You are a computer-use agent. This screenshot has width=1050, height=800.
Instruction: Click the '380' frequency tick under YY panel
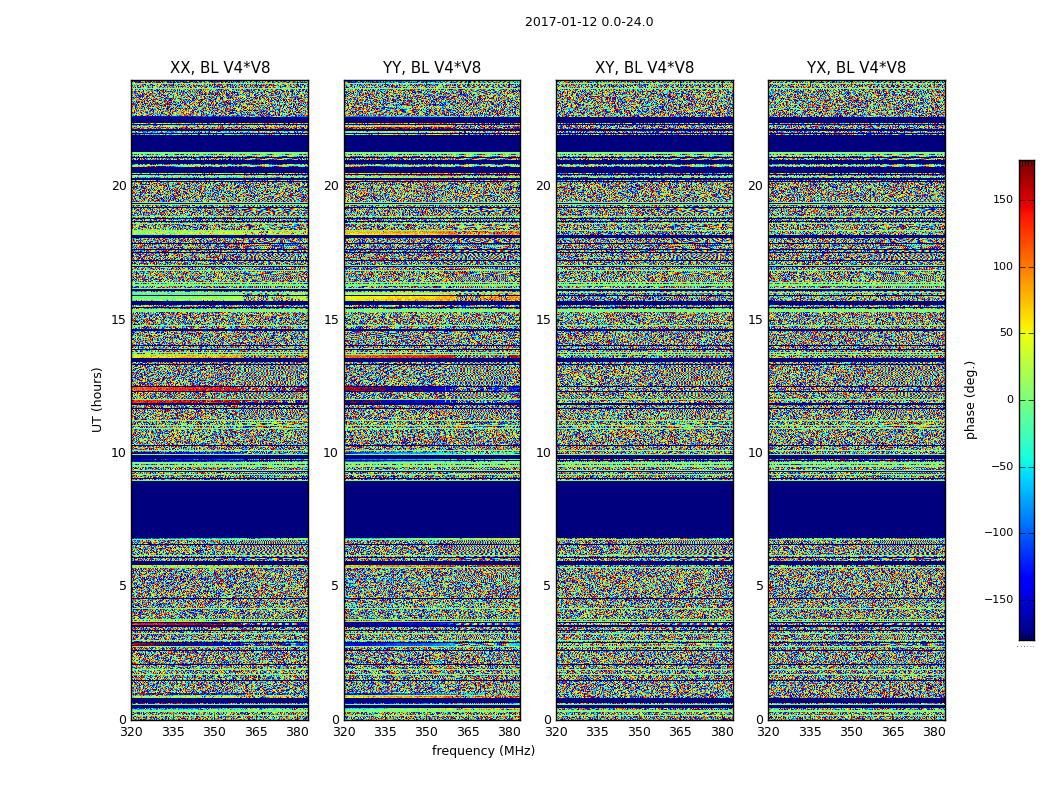[510, 732]
